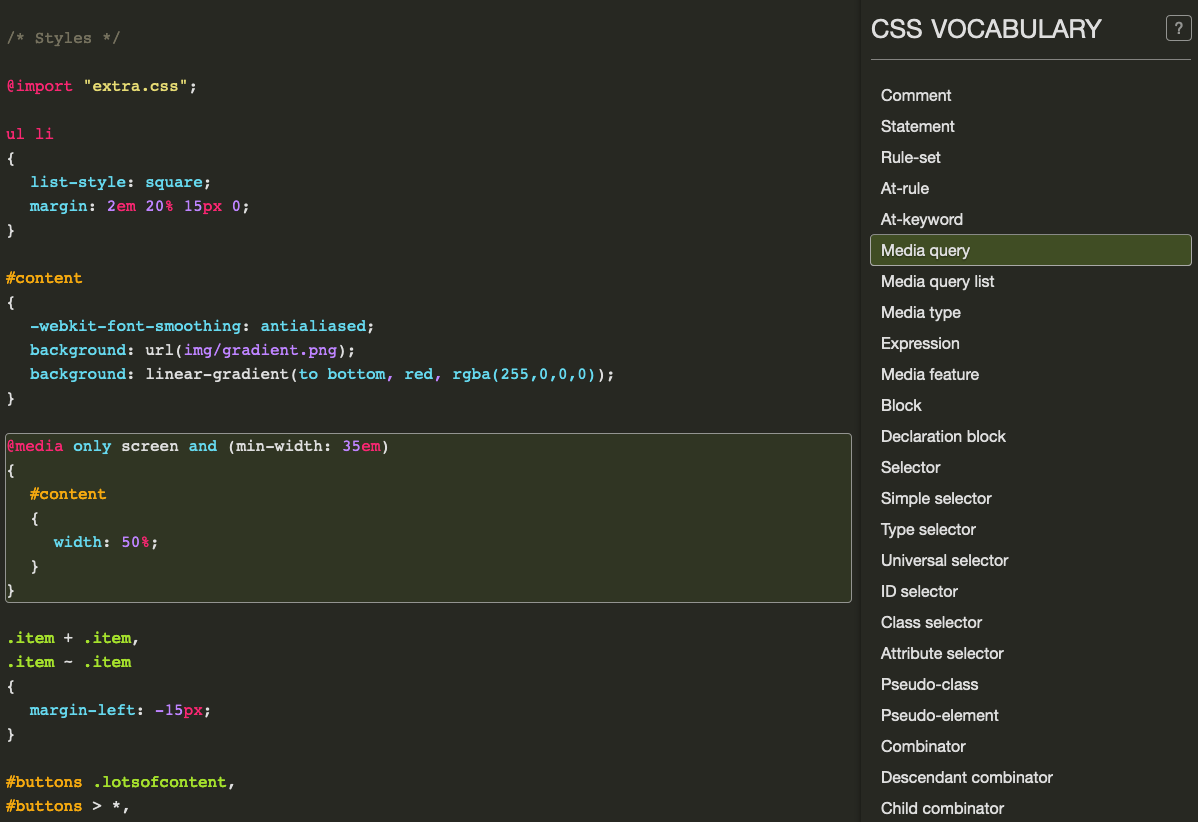Select Descendant combinator entry
Image resolution: width=1198 pixels, height=822 pixels.
pos(966,778)
